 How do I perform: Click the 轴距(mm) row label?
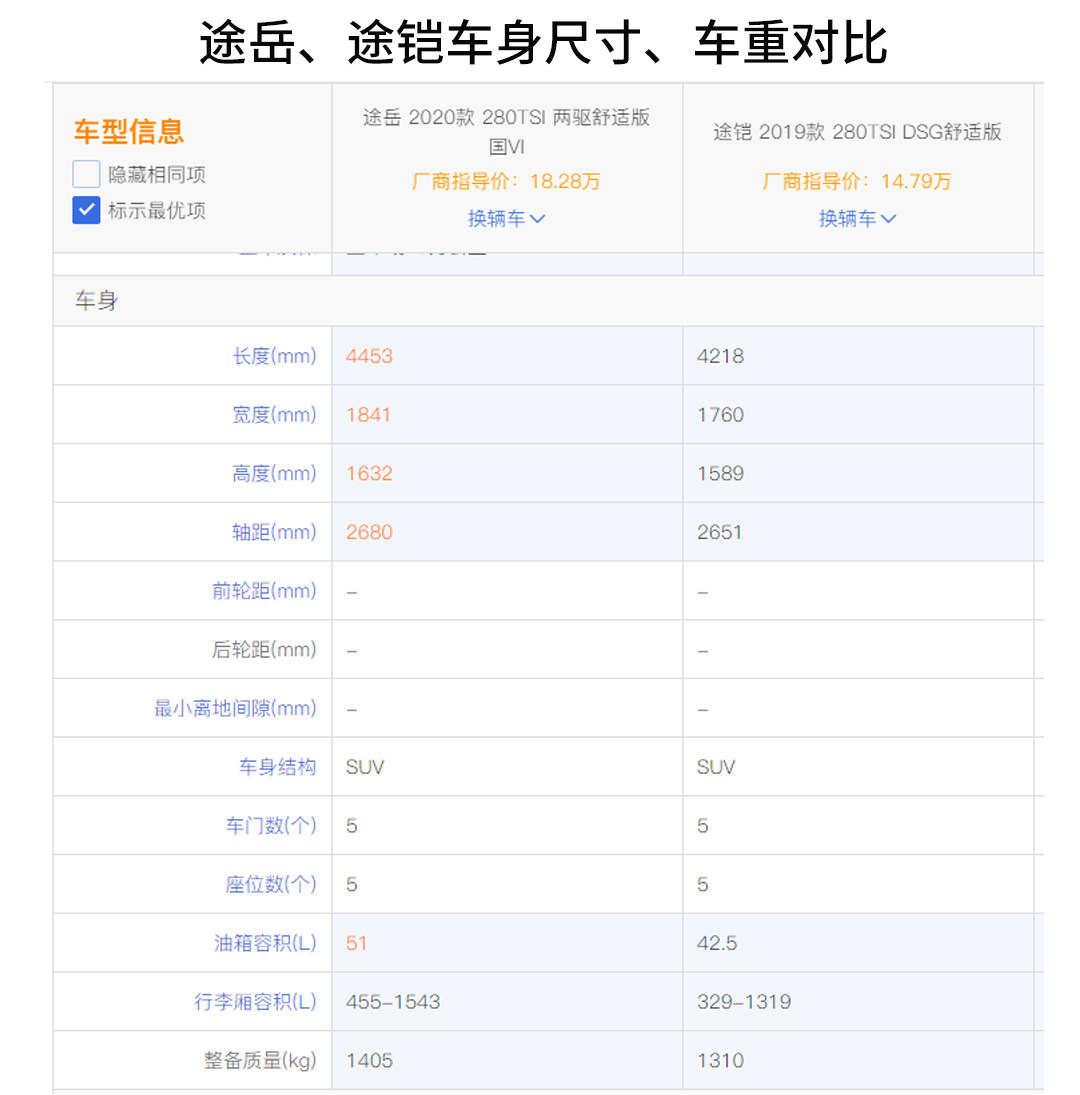click(x=274, y=532)
